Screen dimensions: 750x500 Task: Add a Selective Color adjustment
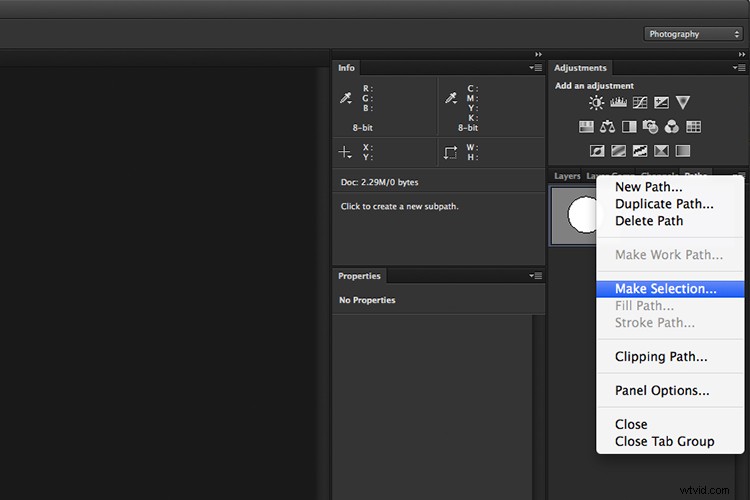pyautogui.click(x=661, y=151)
